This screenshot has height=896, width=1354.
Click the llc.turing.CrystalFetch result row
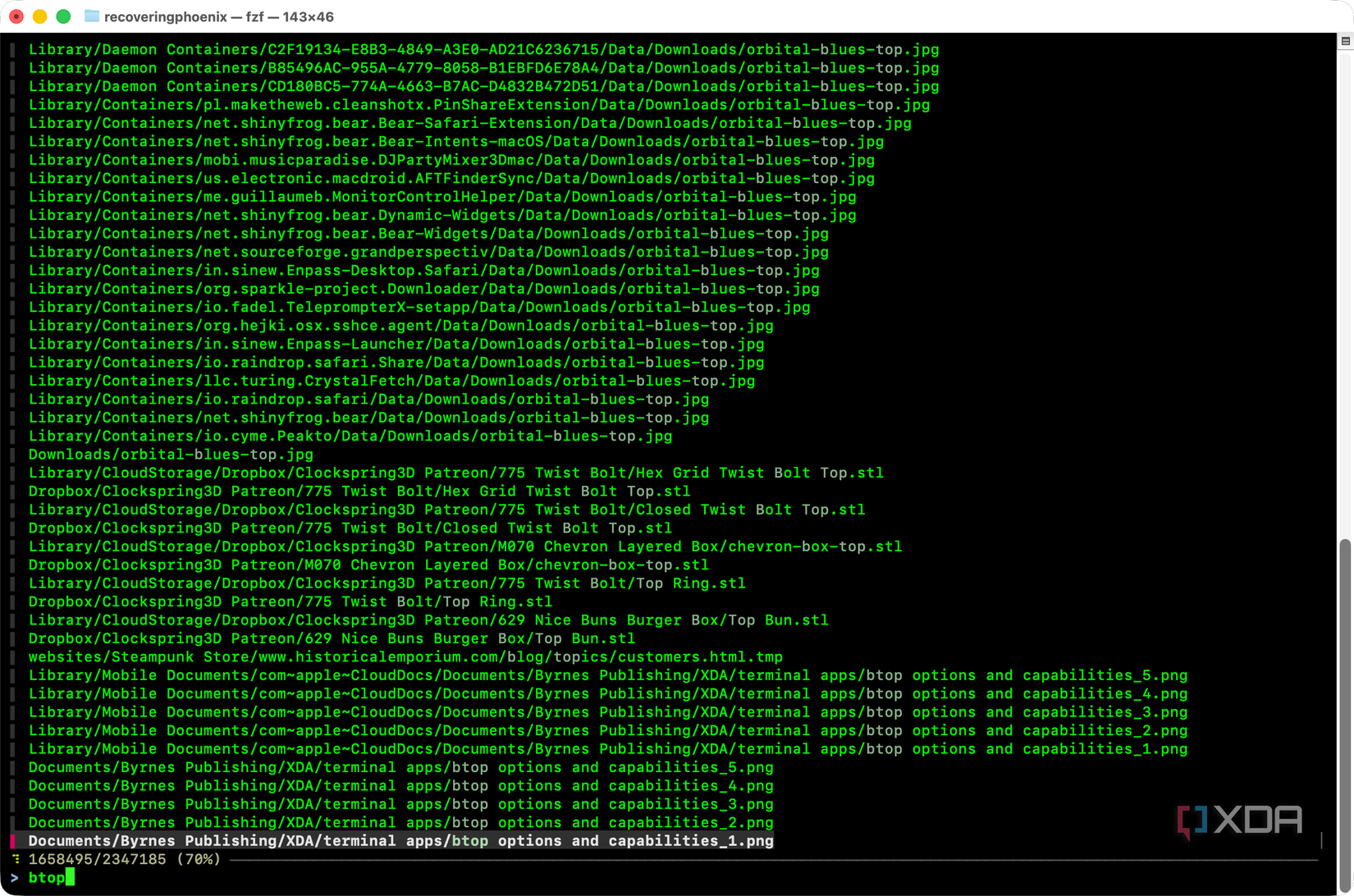(391, 381)
